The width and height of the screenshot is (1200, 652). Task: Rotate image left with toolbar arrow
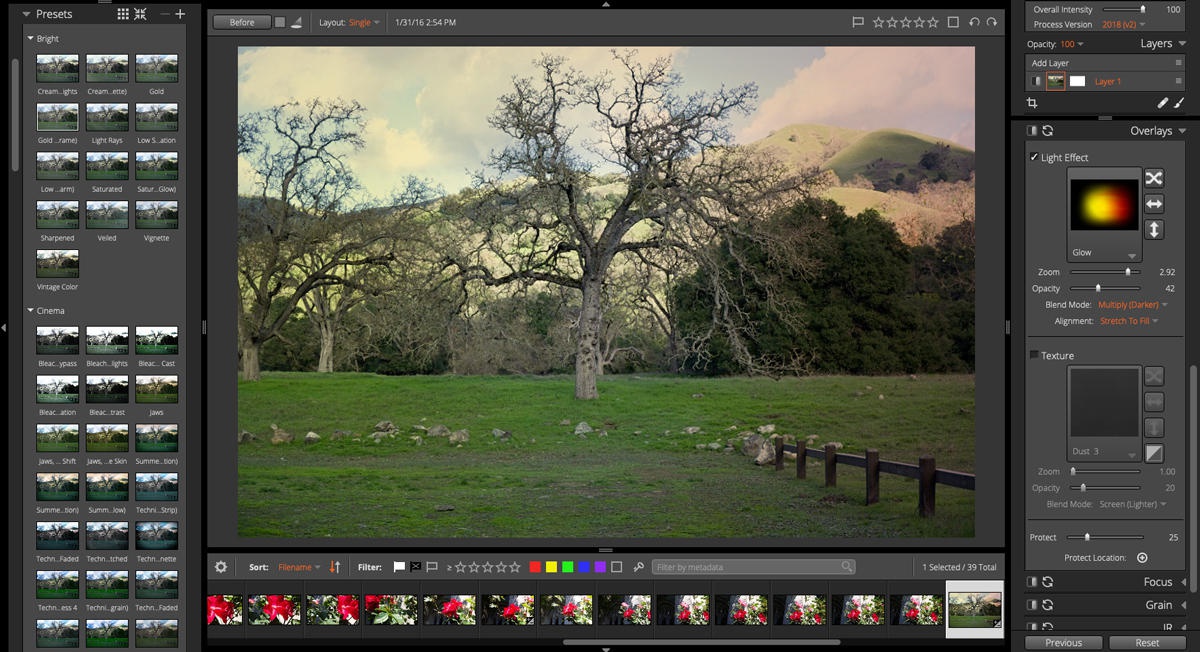(x=974, y=22)
